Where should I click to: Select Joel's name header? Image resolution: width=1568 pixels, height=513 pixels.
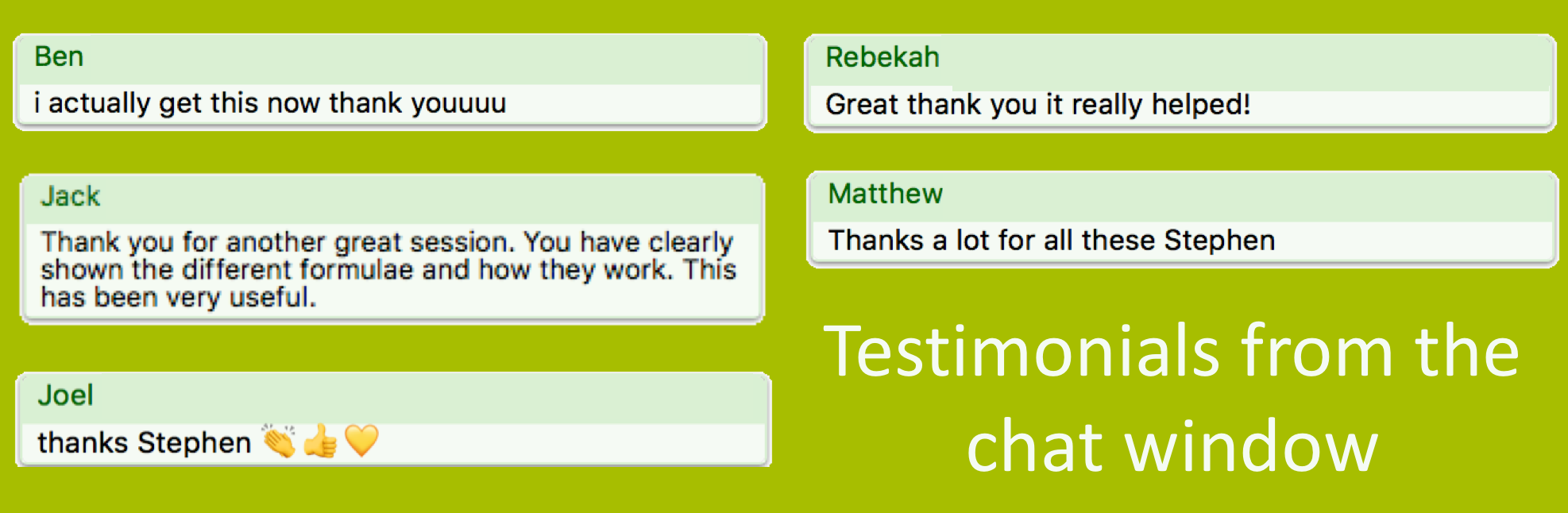coord(66,395)
